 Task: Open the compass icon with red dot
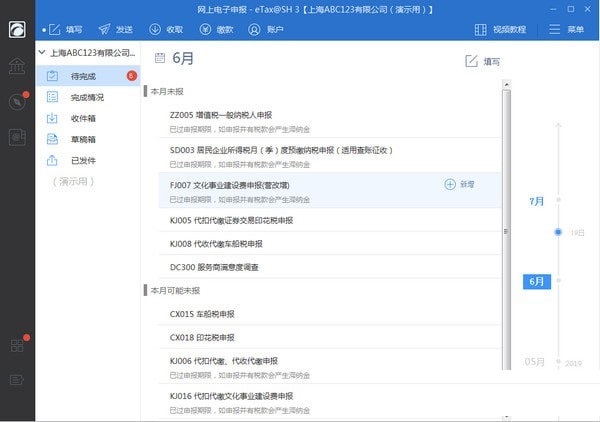coord(17,102)
